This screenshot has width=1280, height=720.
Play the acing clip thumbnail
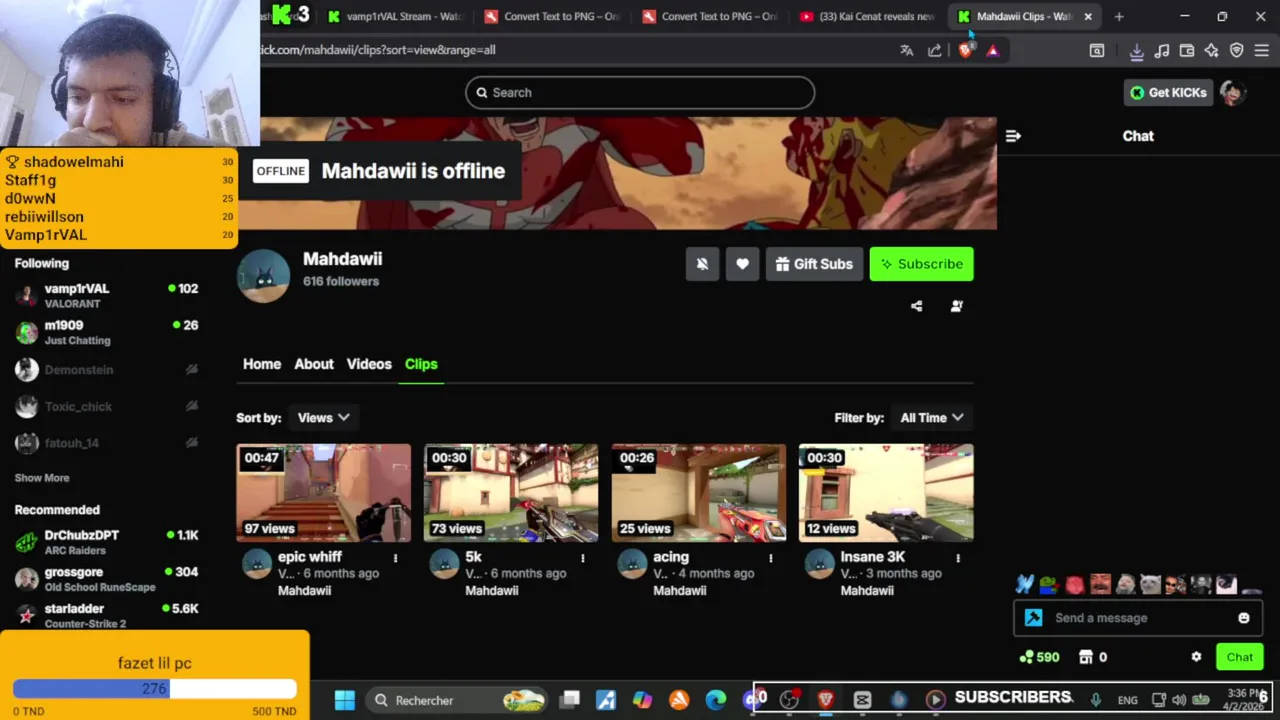pos(699,493)
